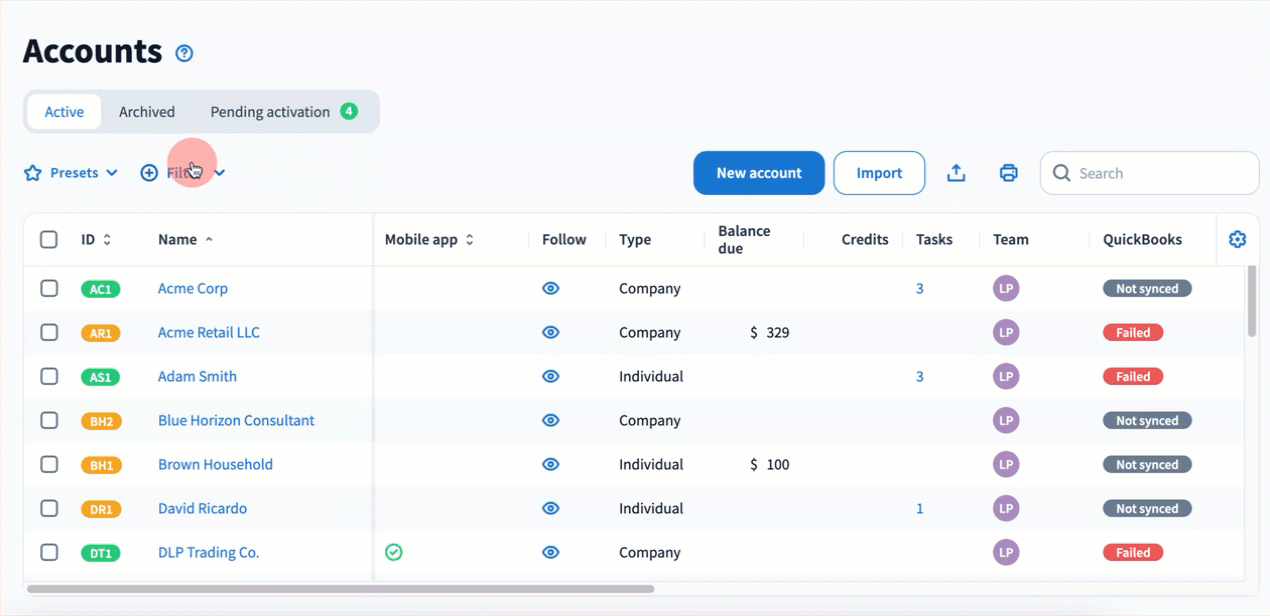The width and height of the screenshot is (1270, 616).
Task: Click the Failed QuickBooks badge for Adam Smith
Action: tap(1132, 377)
